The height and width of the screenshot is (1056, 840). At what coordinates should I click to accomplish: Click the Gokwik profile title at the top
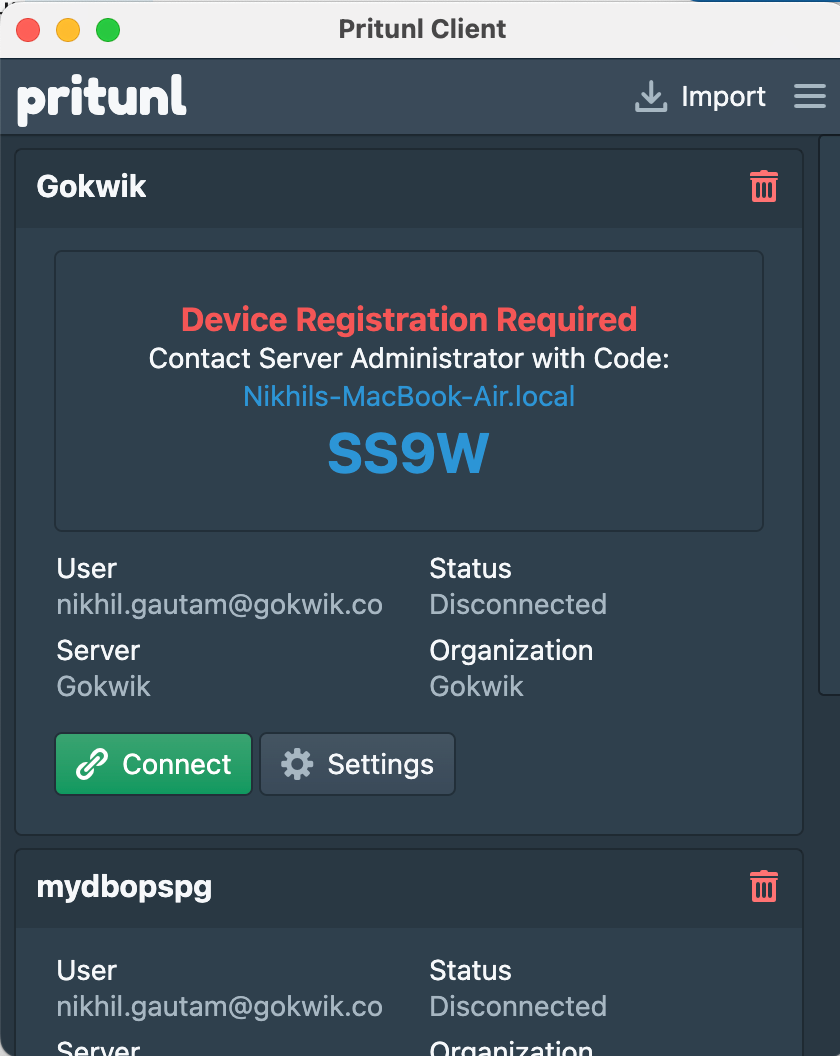click(92, 187)
